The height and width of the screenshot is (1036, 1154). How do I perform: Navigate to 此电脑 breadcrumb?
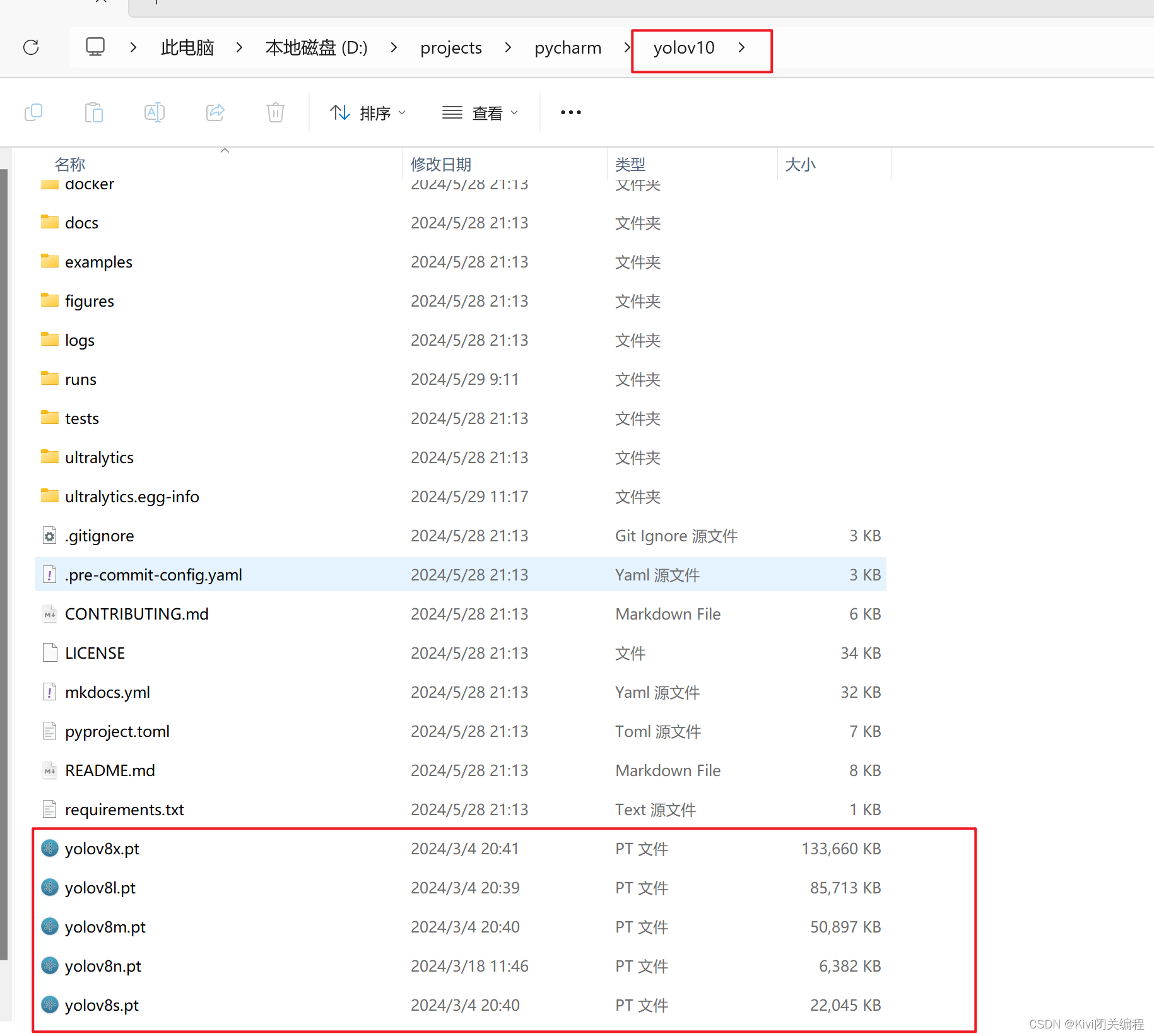click(x=187, y=47)
